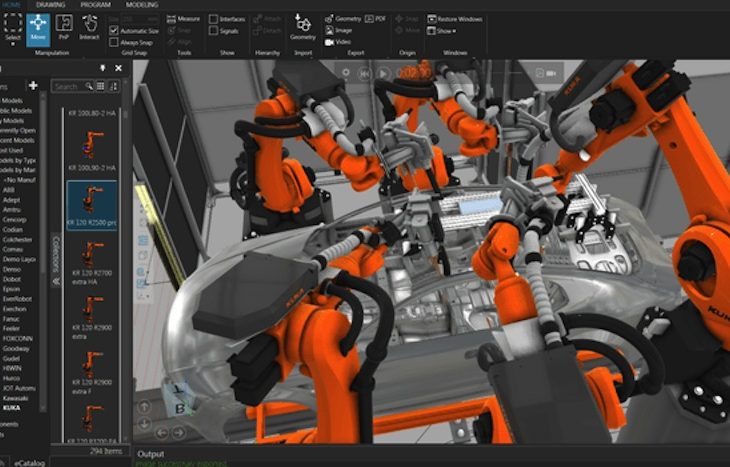Select the HIWIN manufacturer
This screenshot has height=467, width=730.
point(12,368)
